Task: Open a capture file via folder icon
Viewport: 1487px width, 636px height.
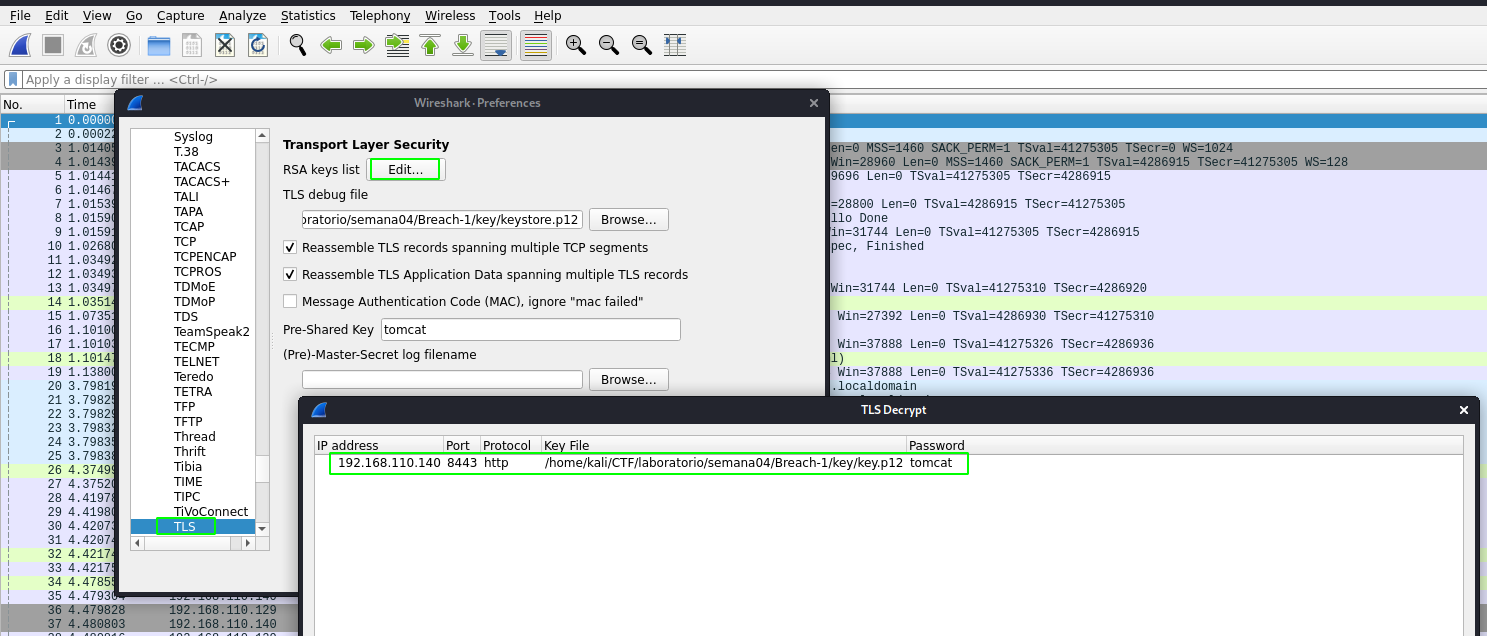Action: [x=158, y=45]
